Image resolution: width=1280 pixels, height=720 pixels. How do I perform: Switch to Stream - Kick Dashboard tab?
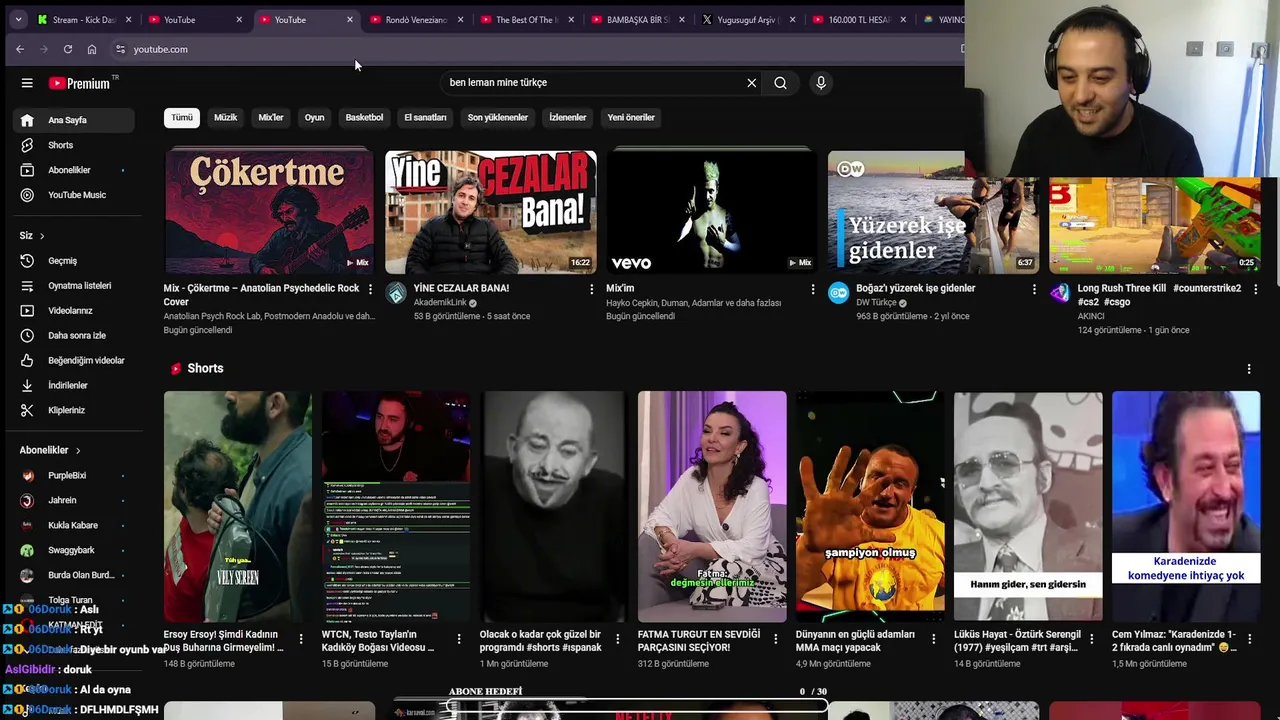point(84,19)
